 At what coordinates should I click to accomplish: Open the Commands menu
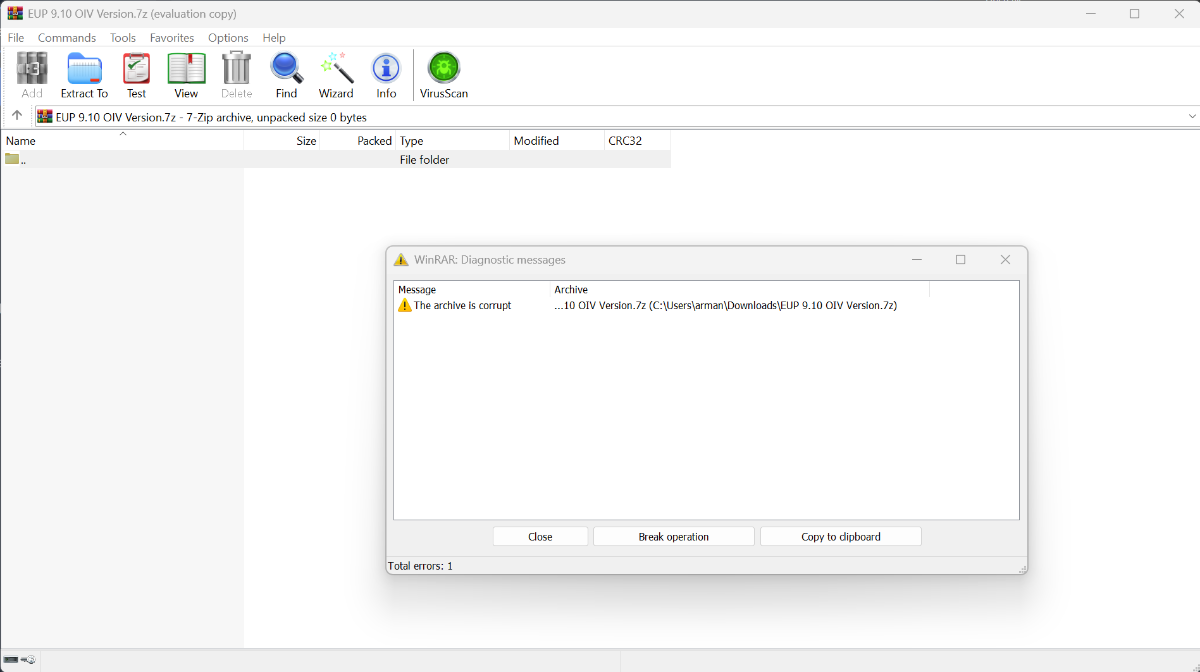tap(67, 38)
